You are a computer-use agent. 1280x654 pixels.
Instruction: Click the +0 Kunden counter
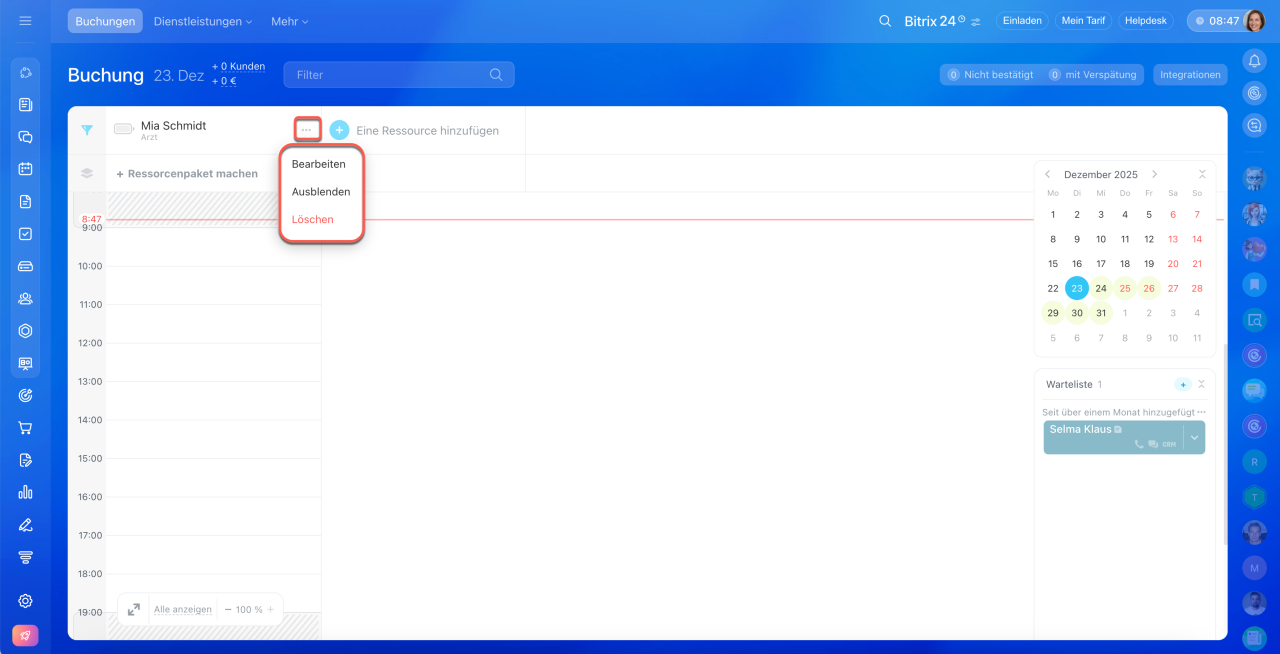tap(238, 66)
